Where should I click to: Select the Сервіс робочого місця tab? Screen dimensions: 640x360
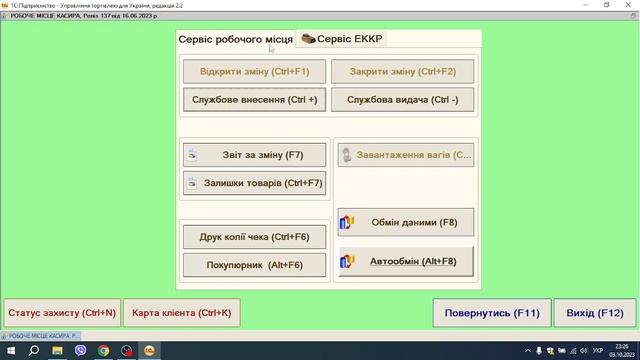(x=236, y=39)
